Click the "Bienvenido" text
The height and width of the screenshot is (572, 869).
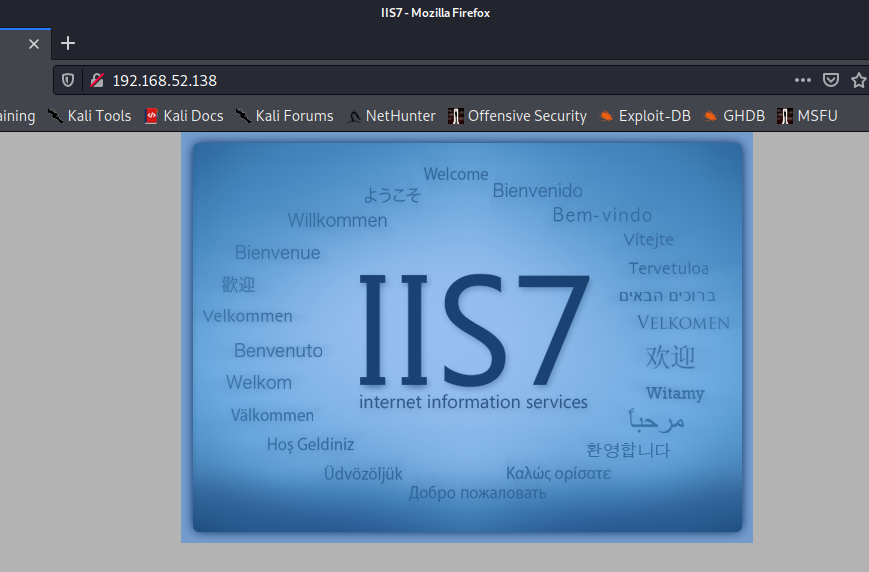538,191
